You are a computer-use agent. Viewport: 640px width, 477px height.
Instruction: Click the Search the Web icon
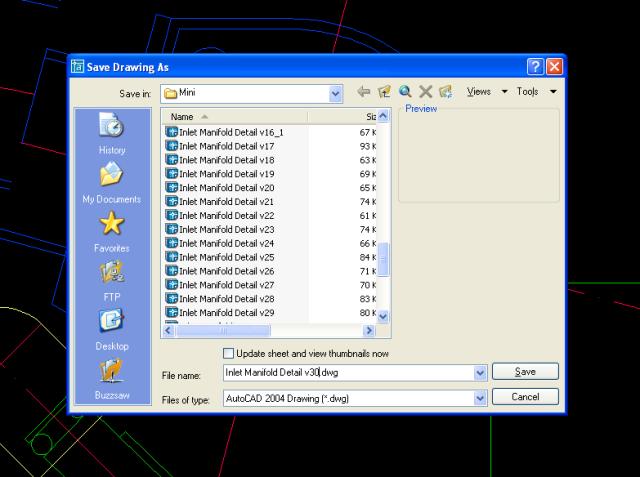[x=405, y=91]
